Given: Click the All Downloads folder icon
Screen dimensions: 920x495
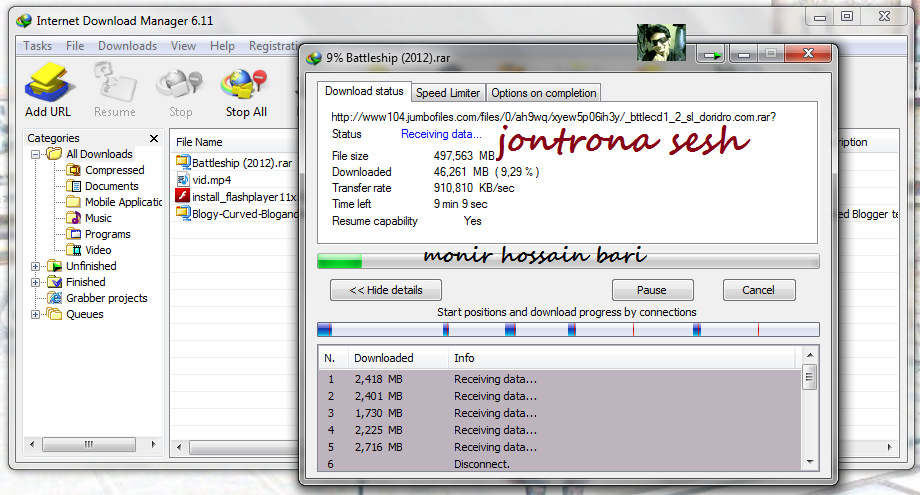Looking at the screenshot, I should coord(55,154).
